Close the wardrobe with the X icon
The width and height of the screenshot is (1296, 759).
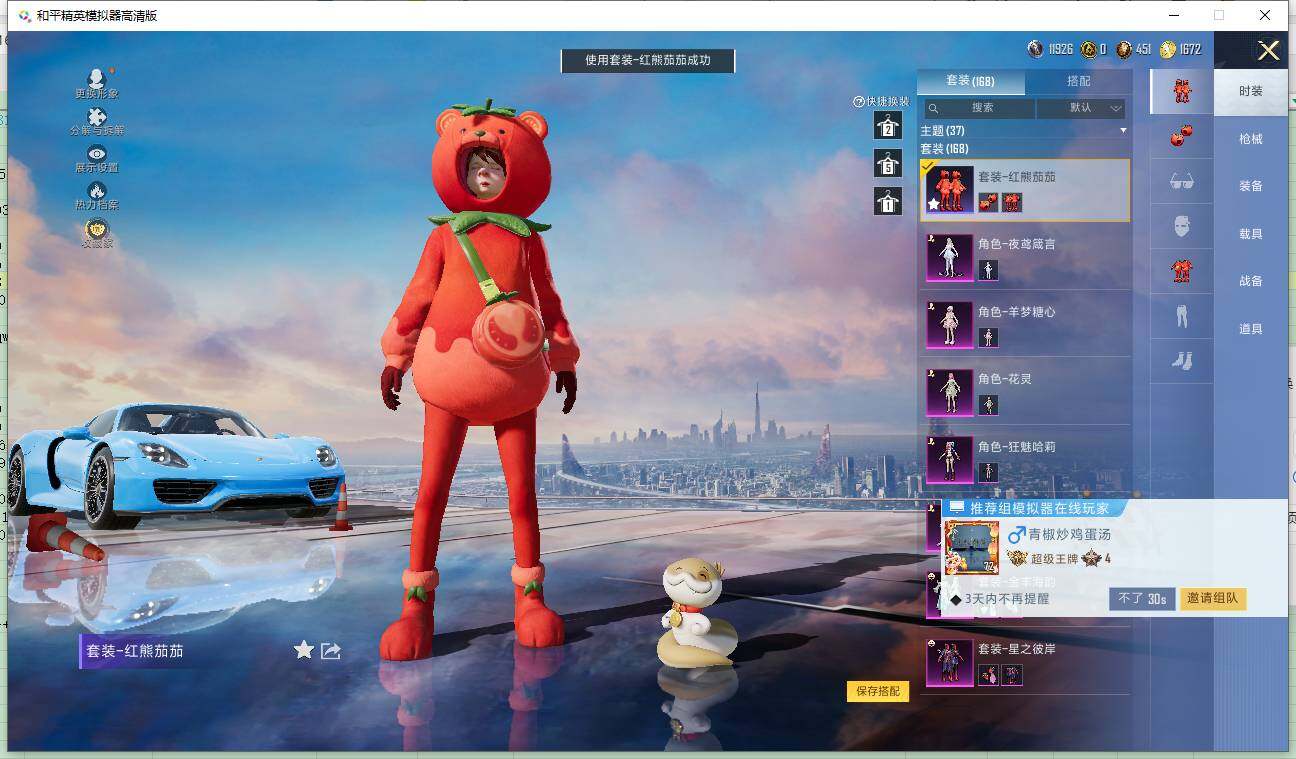click(x=1268, y=51)
